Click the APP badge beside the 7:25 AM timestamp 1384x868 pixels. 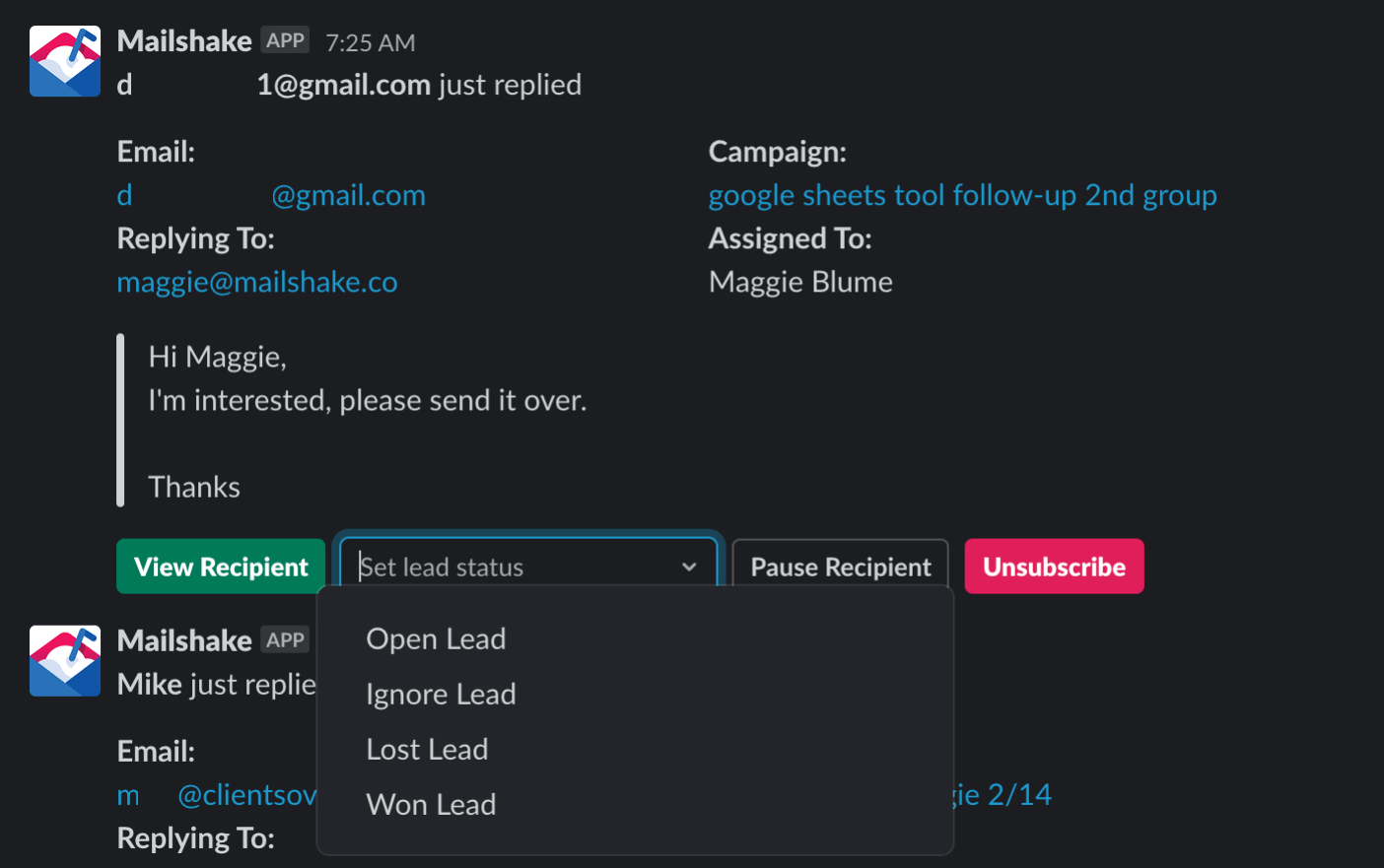286,40
